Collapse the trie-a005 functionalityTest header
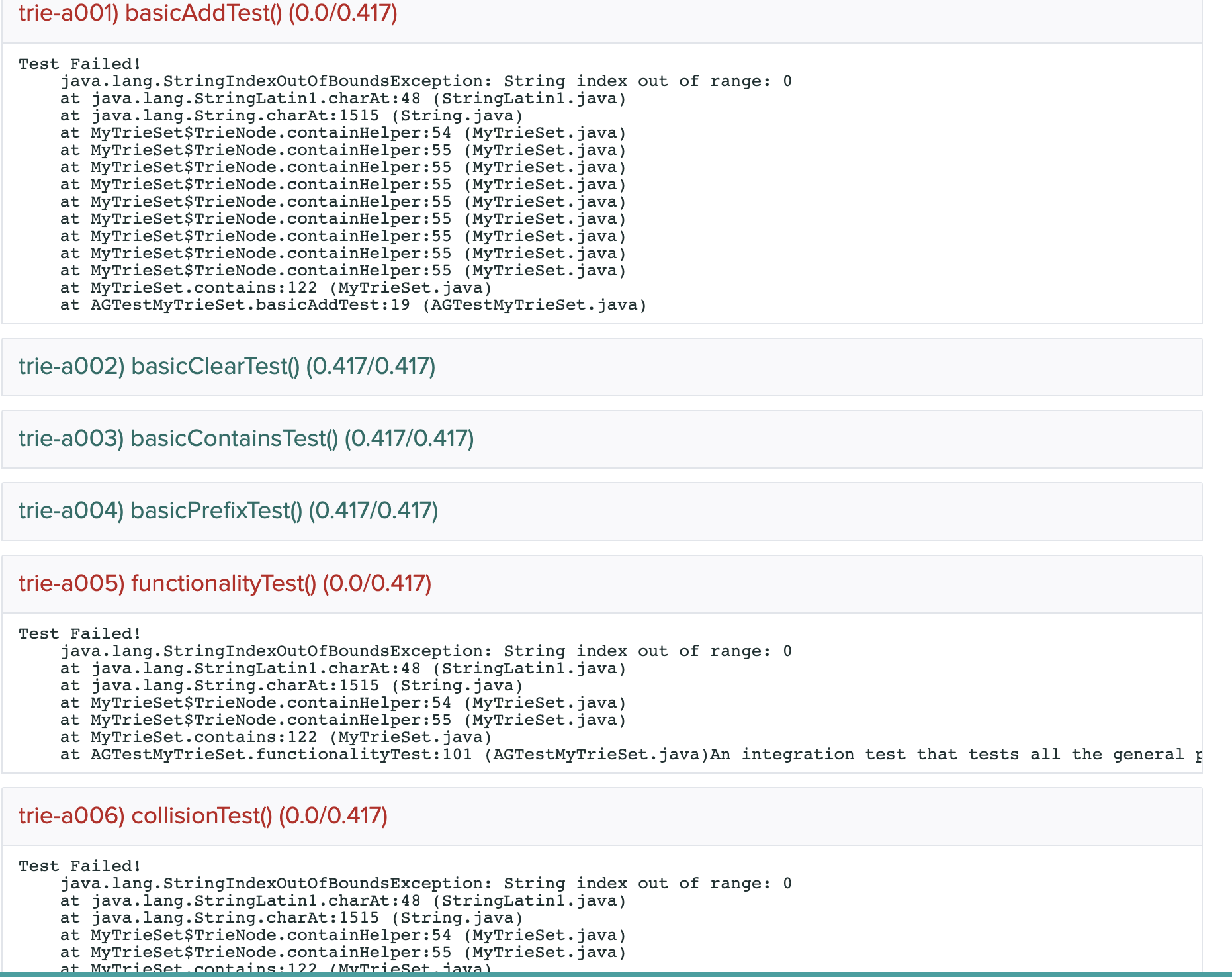The image size is (1232, 977). (x=225, y=583)
